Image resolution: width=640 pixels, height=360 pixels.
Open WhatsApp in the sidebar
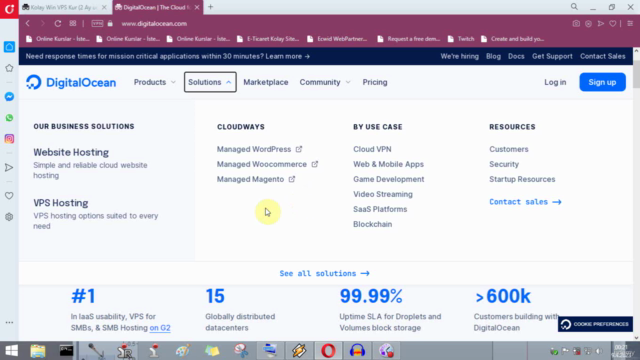(9, 118)
